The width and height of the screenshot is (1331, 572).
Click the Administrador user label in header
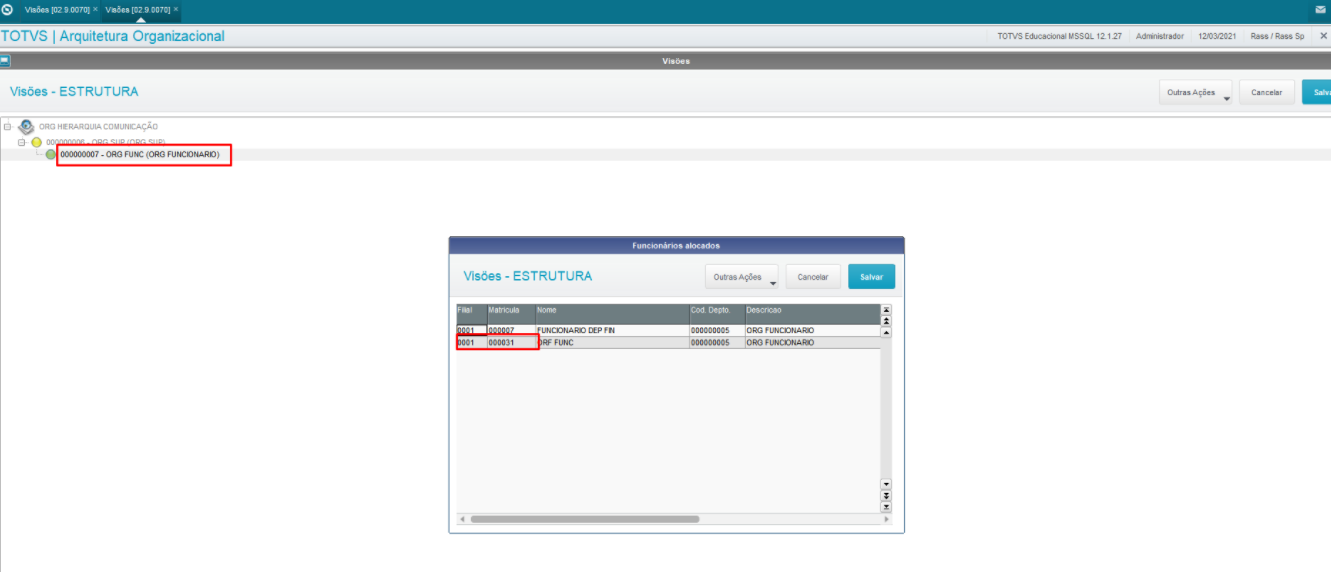(1160, 36)
